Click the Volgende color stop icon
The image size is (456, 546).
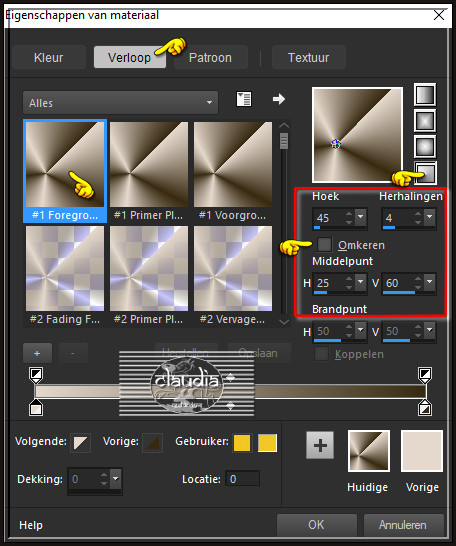(x=81, y=443)
